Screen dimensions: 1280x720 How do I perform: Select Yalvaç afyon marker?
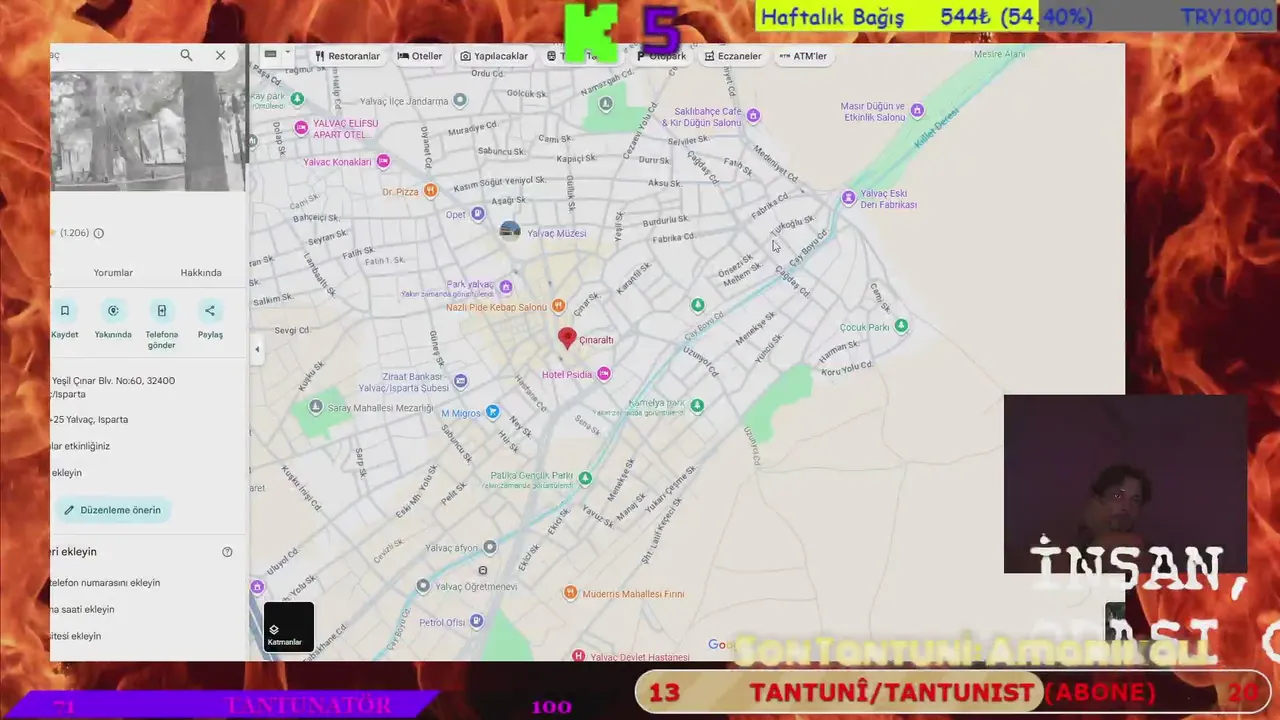pyautogui.click(x=489, y=547)
